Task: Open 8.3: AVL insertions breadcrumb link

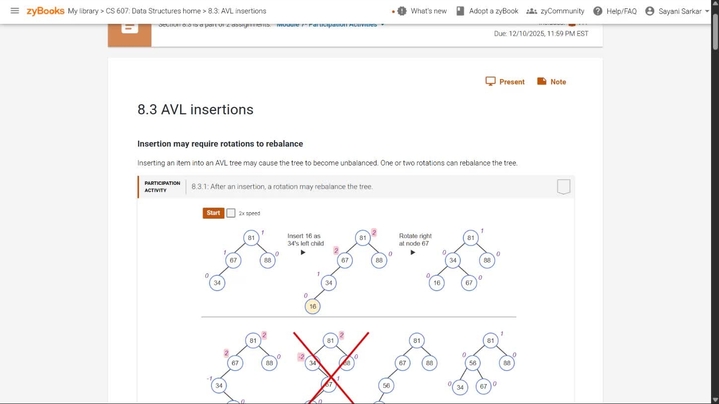Action: (237, 11)
